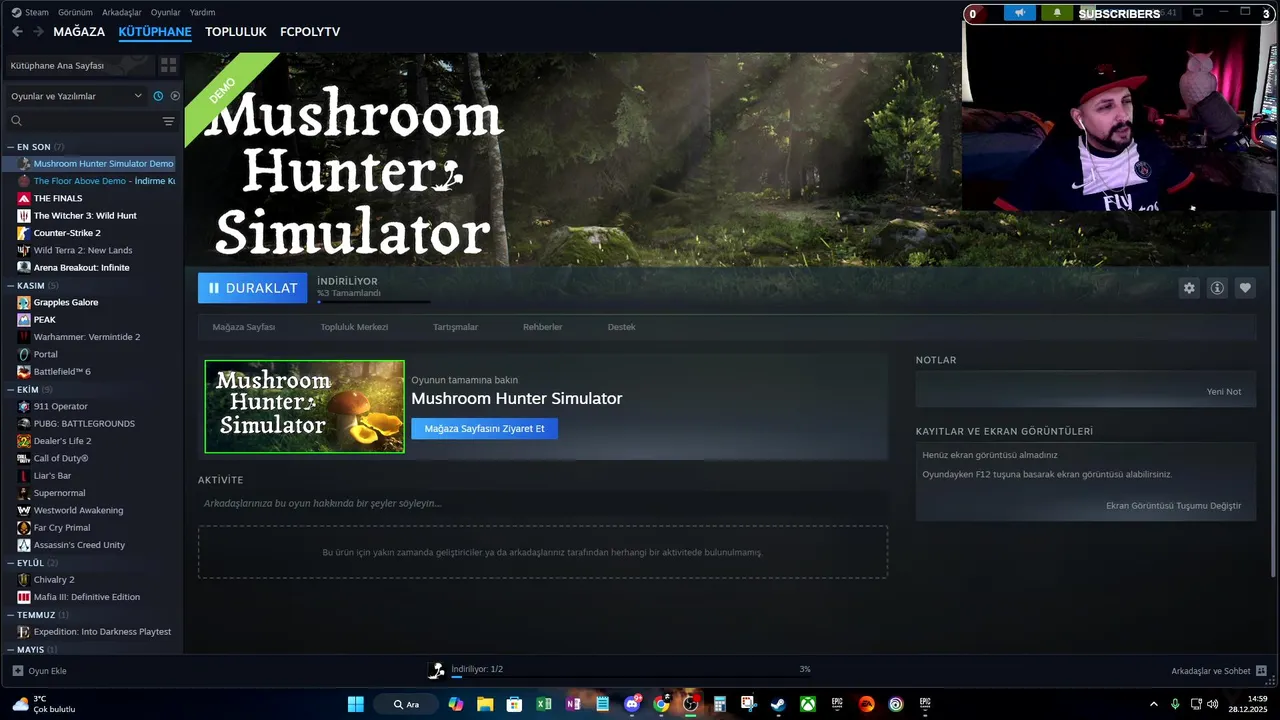Switch to the MAĞAZA tab
The image size is (1280, 720).
coord(79,32)
